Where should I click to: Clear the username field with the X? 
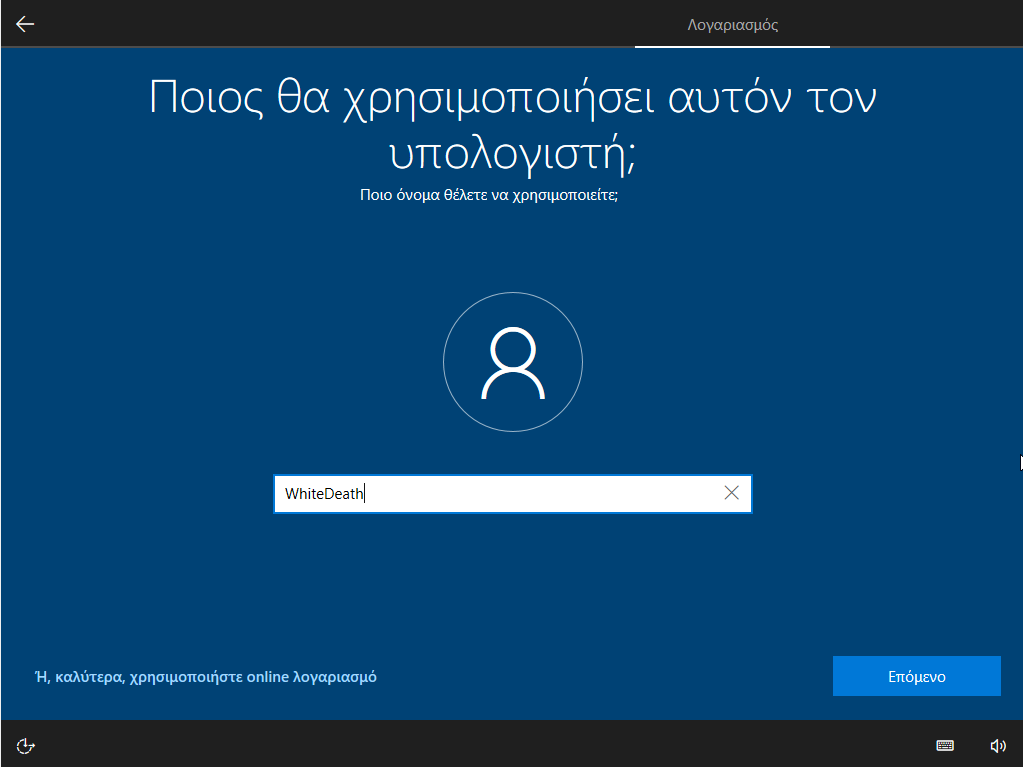(731, 493)
